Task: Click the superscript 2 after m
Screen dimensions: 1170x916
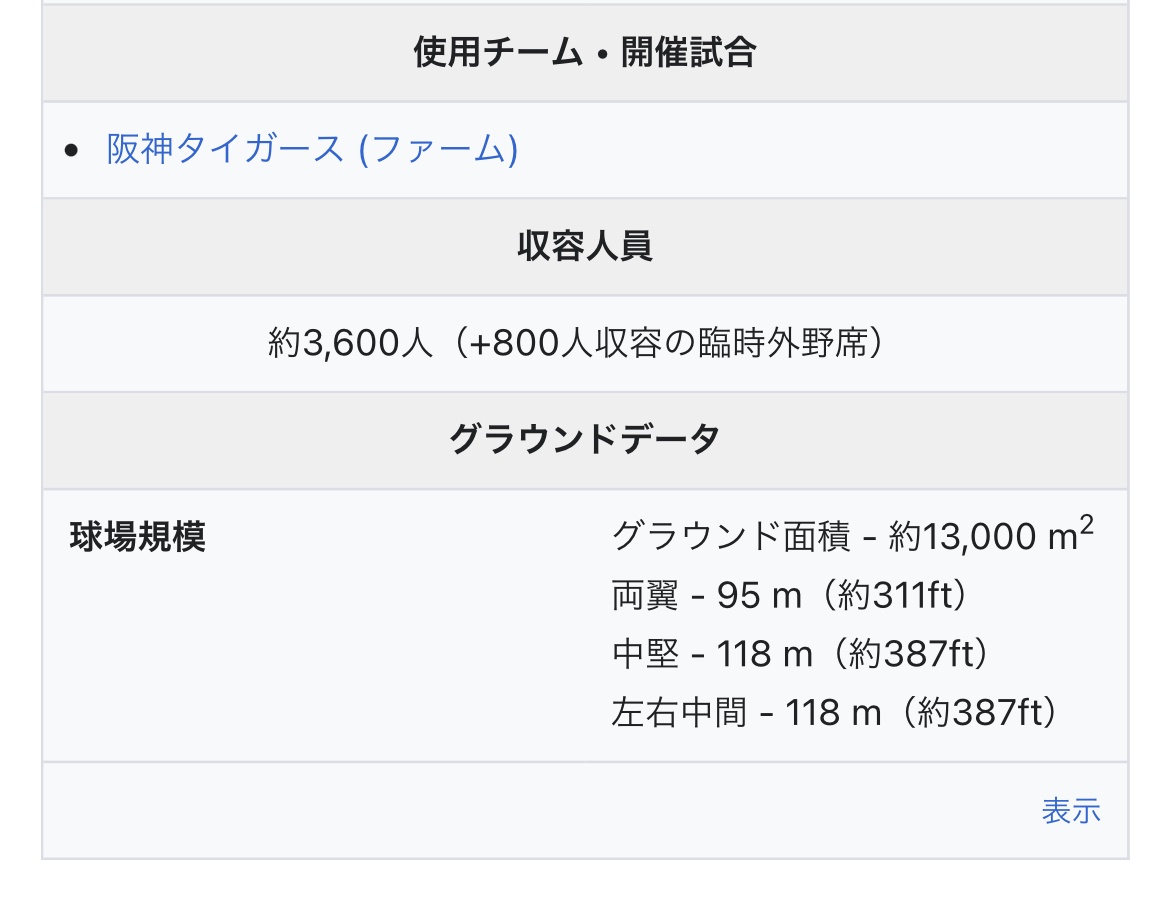Action: pos(1086,526)
